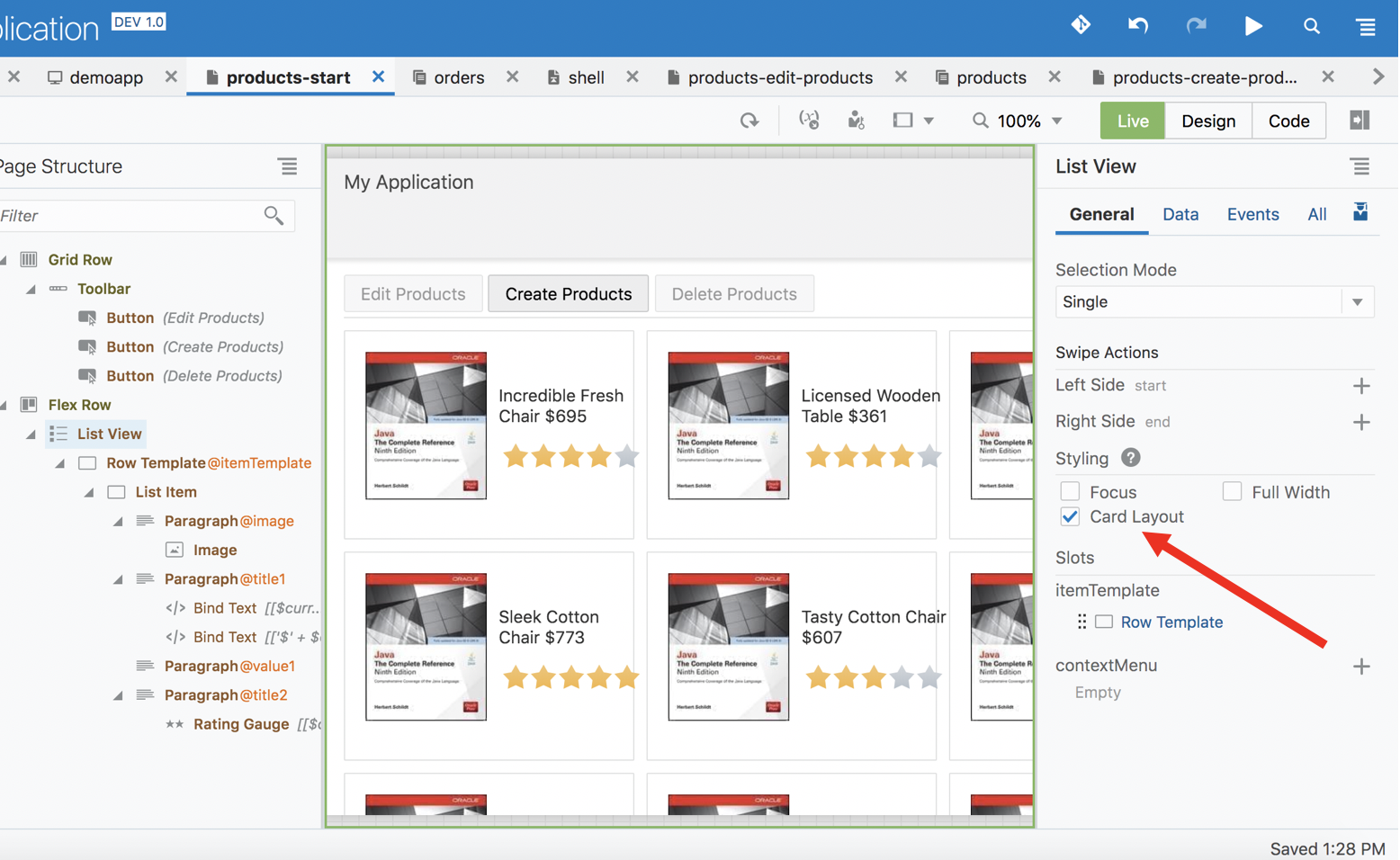1400x860 pixels.
Task: Toggle the property inspector panel icon
Action: point(1360,120)
